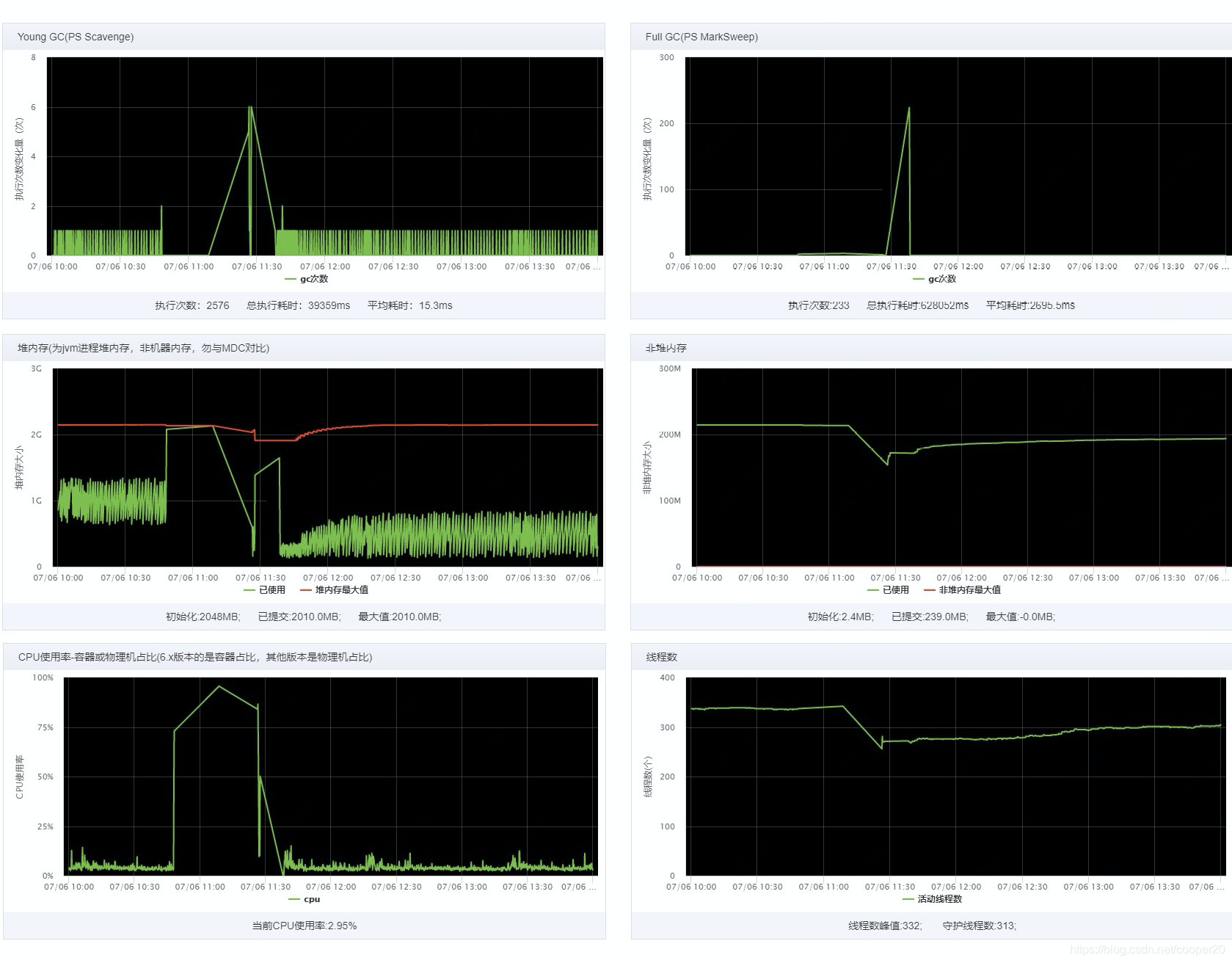Click 当前CPU使用率:2.95% text

[x=305, y=926]
